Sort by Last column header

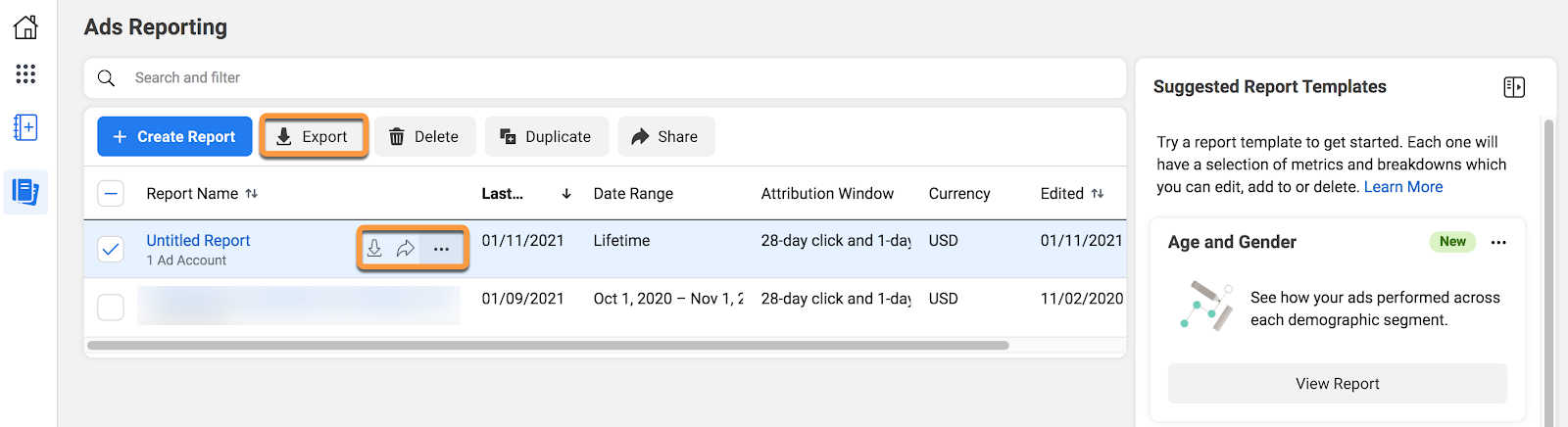565,194
